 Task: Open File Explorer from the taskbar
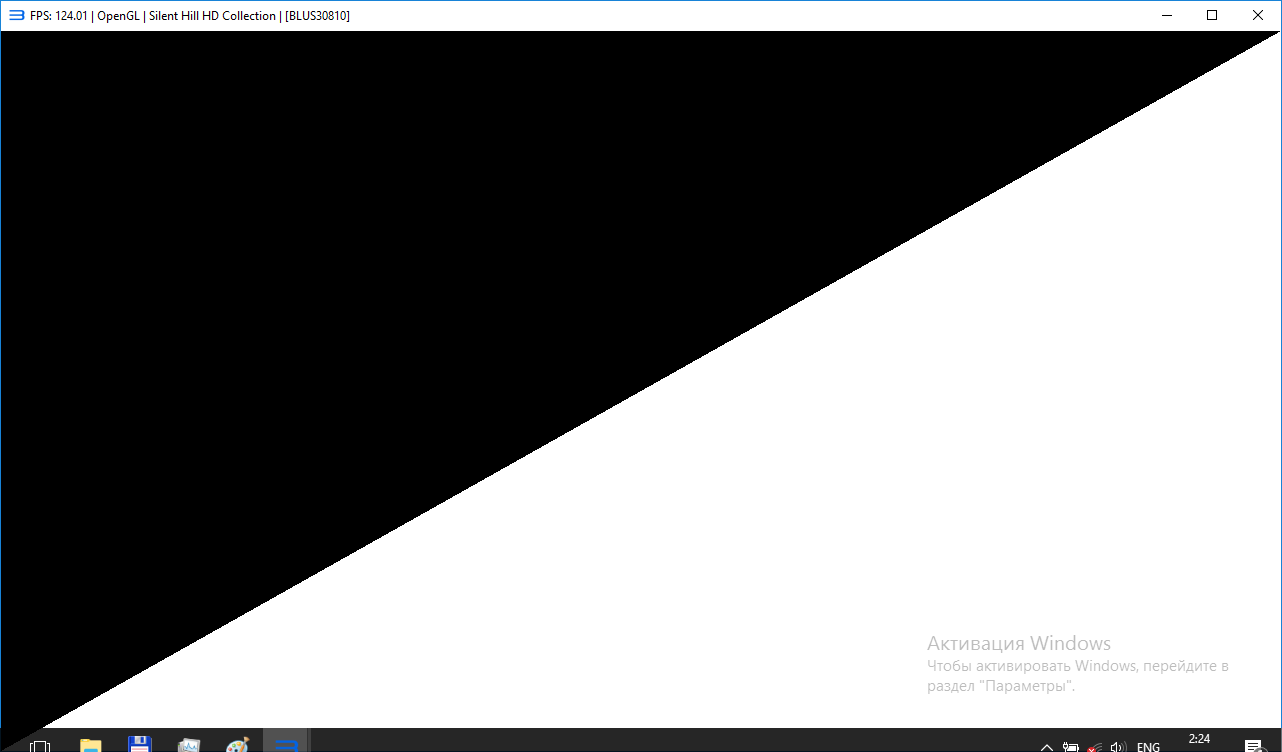91,745
